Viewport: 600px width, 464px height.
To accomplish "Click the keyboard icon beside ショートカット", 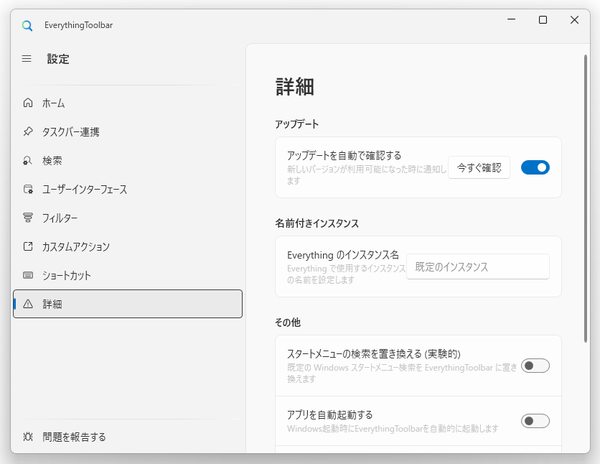I will [x=28, y=275].
